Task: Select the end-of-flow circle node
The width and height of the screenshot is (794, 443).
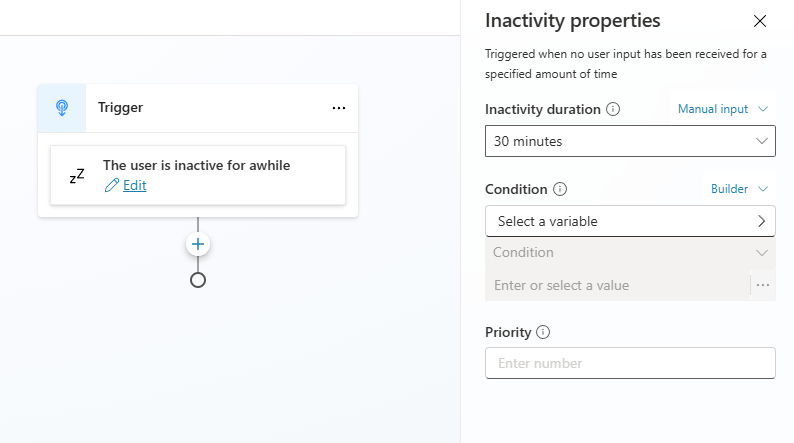Action: pos(198,280)
